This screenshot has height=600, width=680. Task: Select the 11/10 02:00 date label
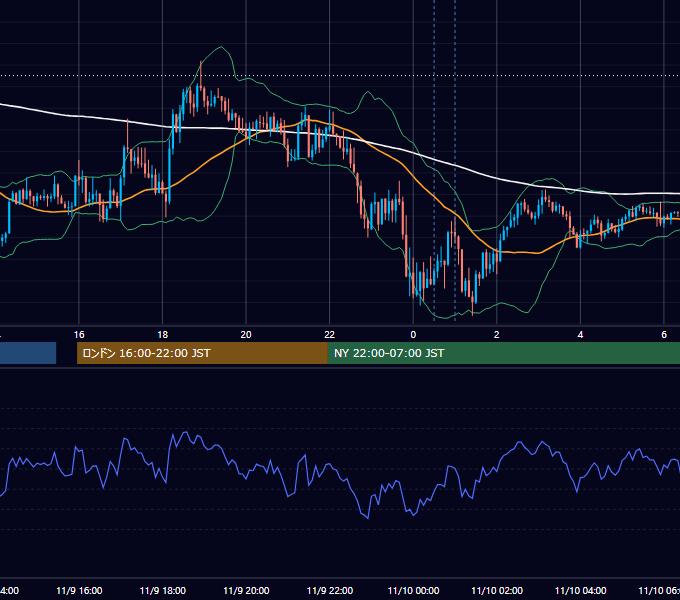tap(497, 590)
